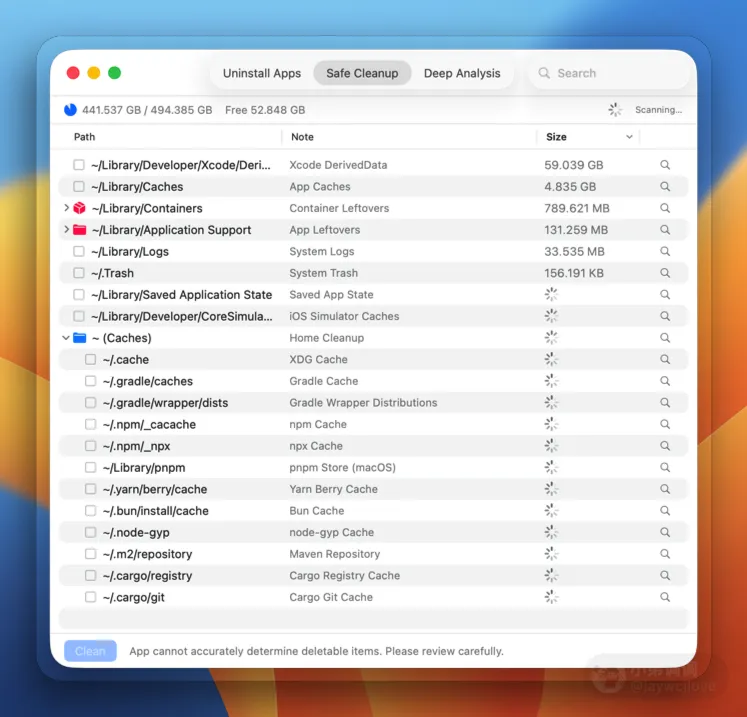Tick the CoreSimulator path checkbox
747x717 pixels.
pyautogui.click(x=79, y=316)
